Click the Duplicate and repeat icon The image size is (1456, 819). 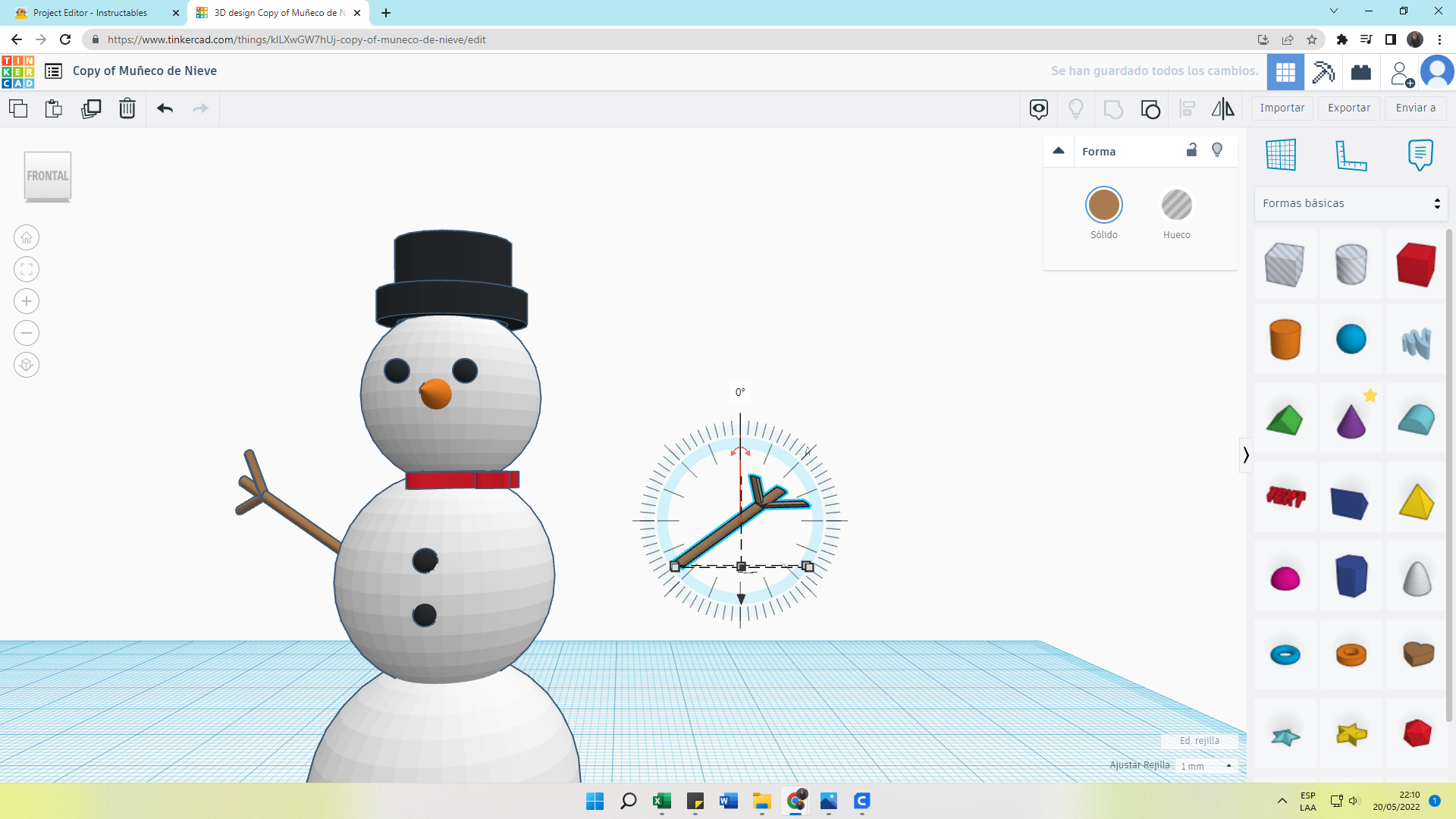pos(91,108)
